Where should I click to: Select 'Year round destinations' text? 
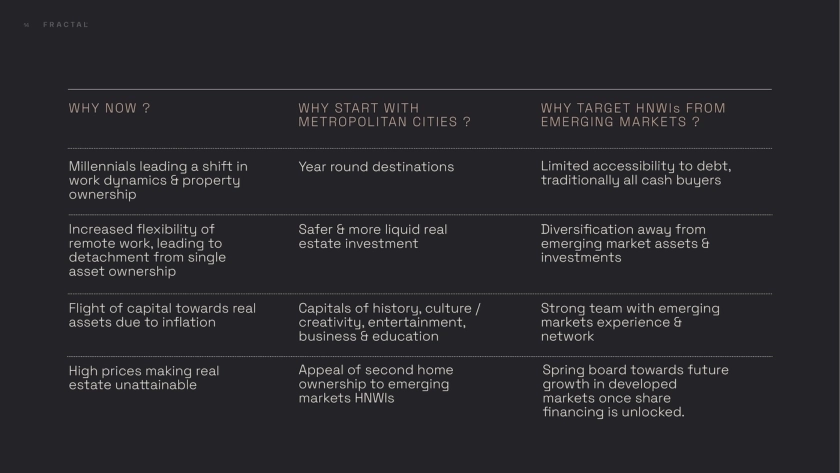click(x=376, y=167)
